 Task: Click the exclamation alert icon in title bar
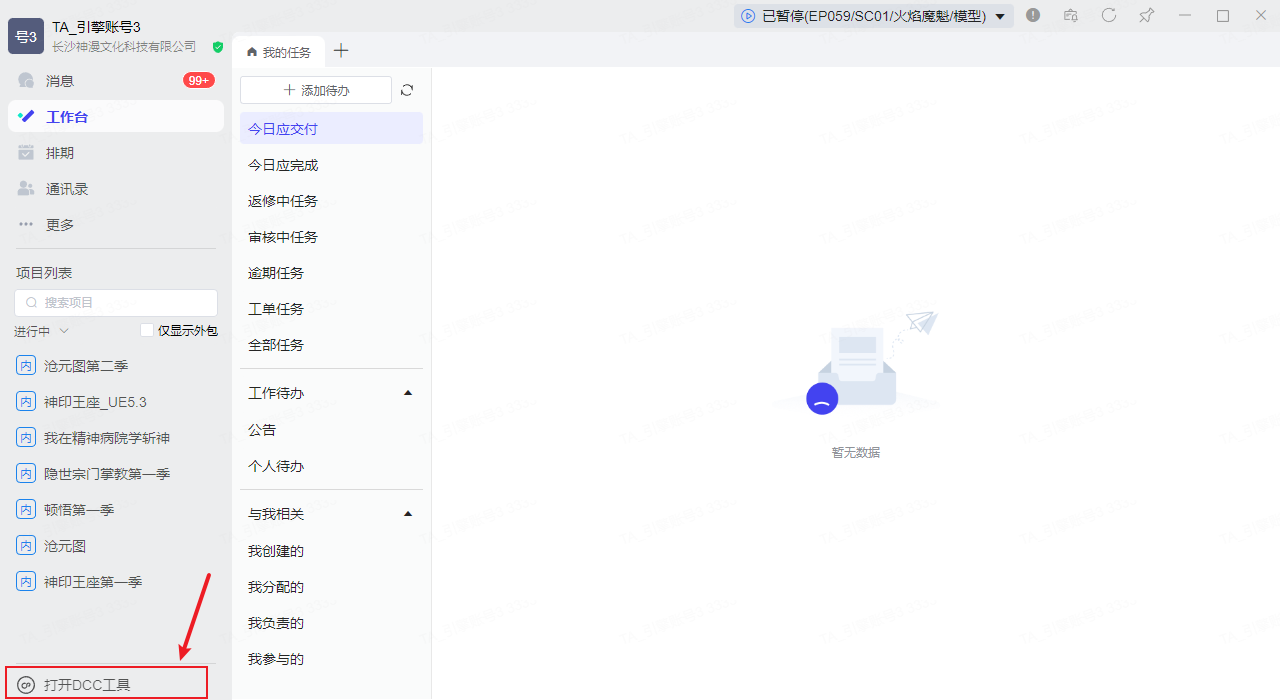(1033, 15)
